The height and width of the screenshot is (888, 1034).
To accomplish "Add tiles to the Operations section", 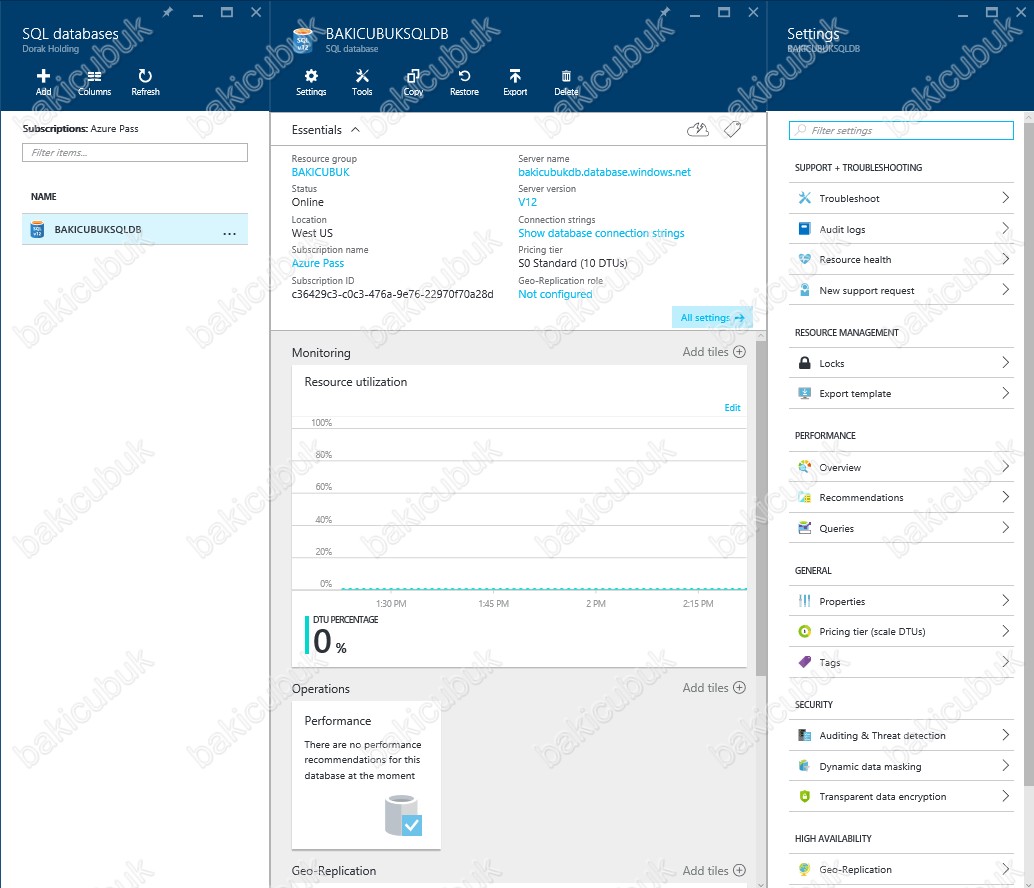I will click(x=714, y=688).
